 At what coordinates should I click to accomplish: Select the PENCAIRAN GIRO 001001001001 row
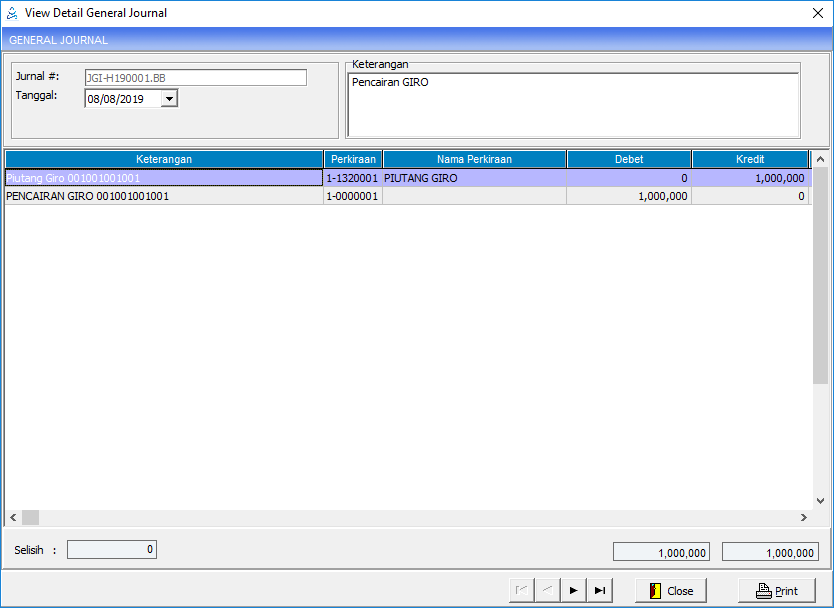164,196
